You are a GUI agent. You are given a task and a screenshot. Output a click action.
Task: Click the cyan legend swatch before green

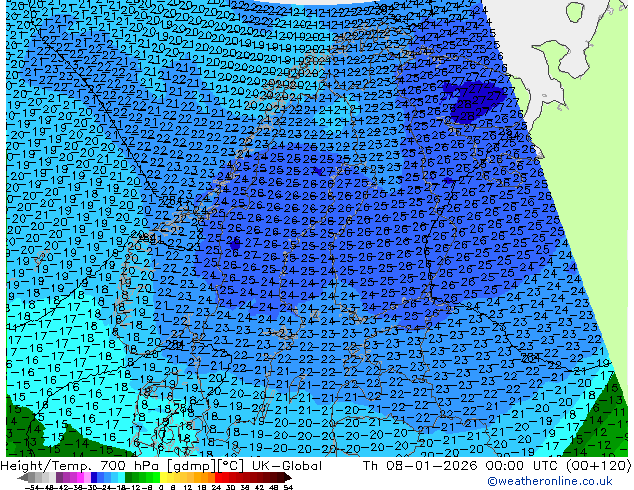coord(122,478)
